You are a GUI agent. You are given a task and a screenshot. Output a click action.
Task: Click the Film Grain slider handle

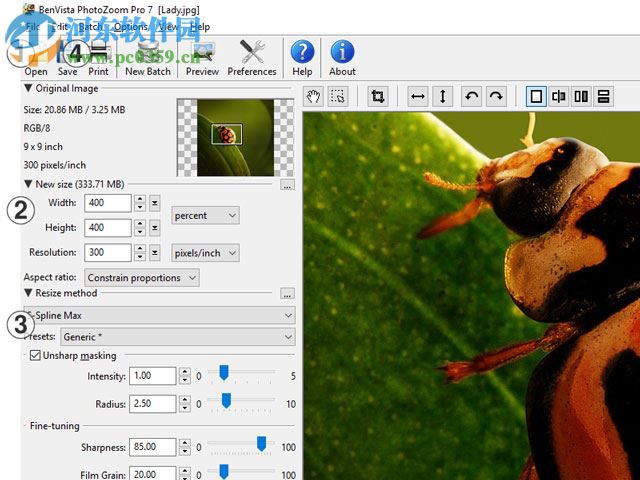pyautogui.click(x=224, y=471)
